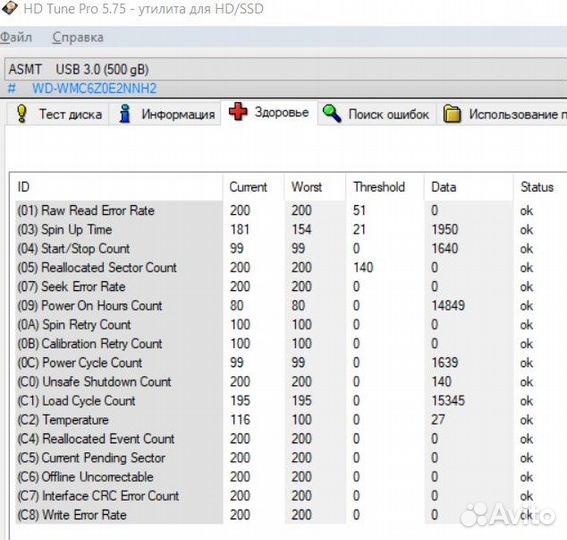This screenshot has height=540, width=567.
Task: Switch to the Тест диска tab
Action: [58, 114]
